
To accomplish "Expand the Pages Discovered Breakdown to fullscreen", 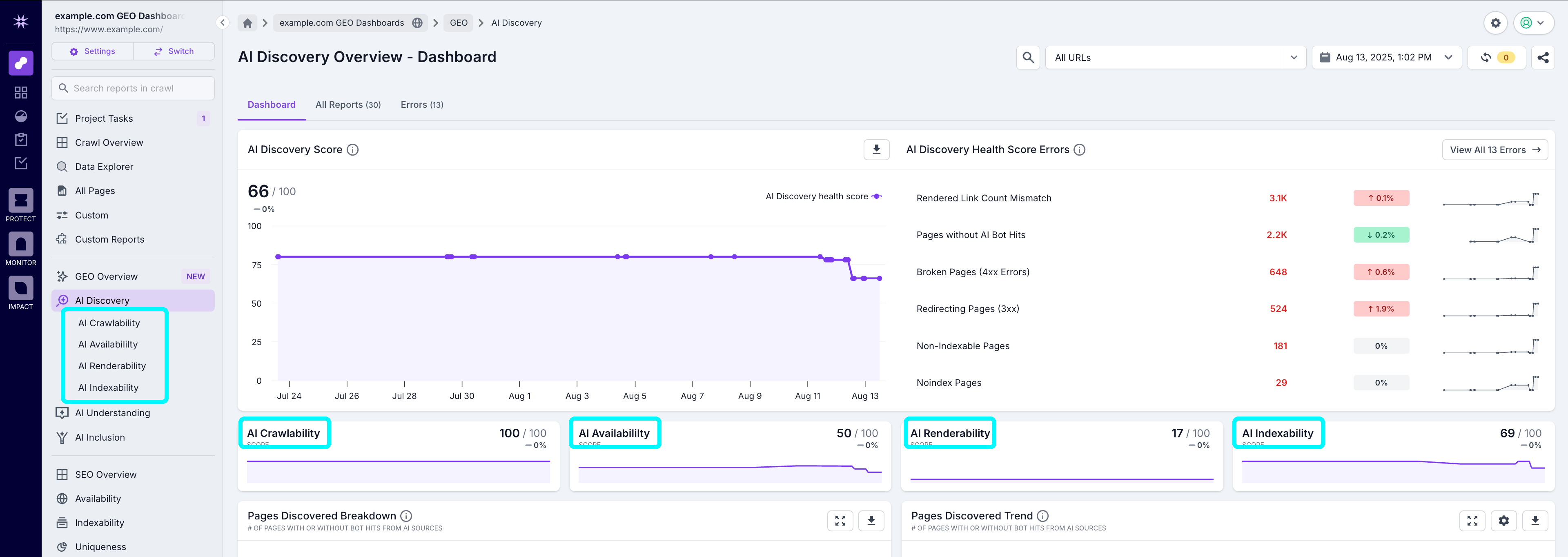I will (x=840, y=521).
